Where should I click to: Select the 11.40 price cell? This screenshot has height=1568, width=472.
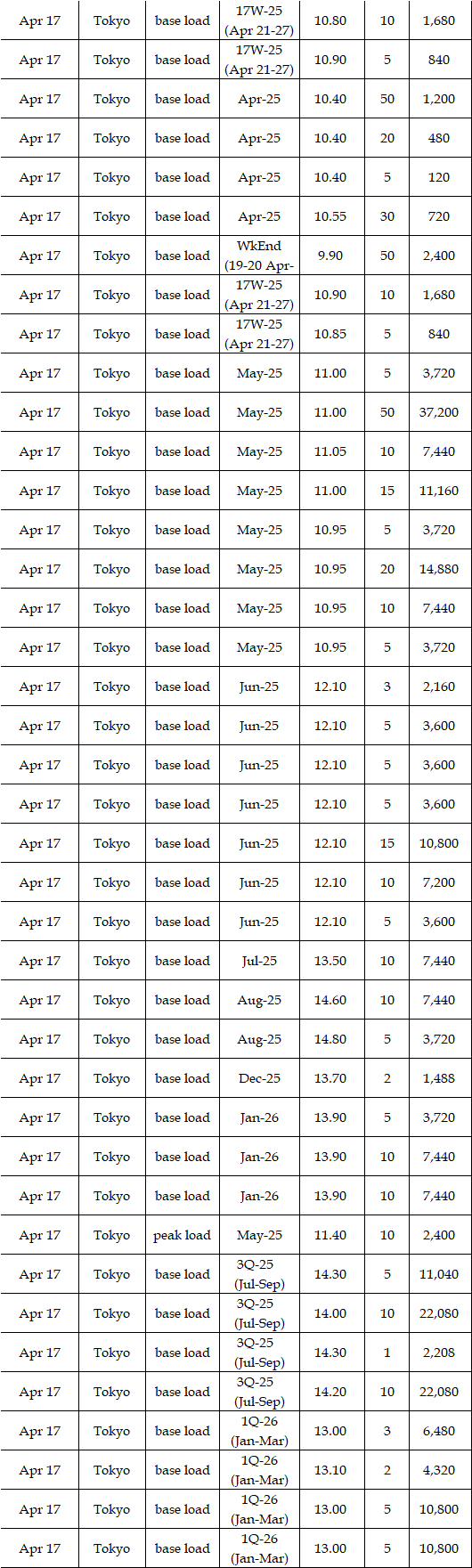[331, 1235]
